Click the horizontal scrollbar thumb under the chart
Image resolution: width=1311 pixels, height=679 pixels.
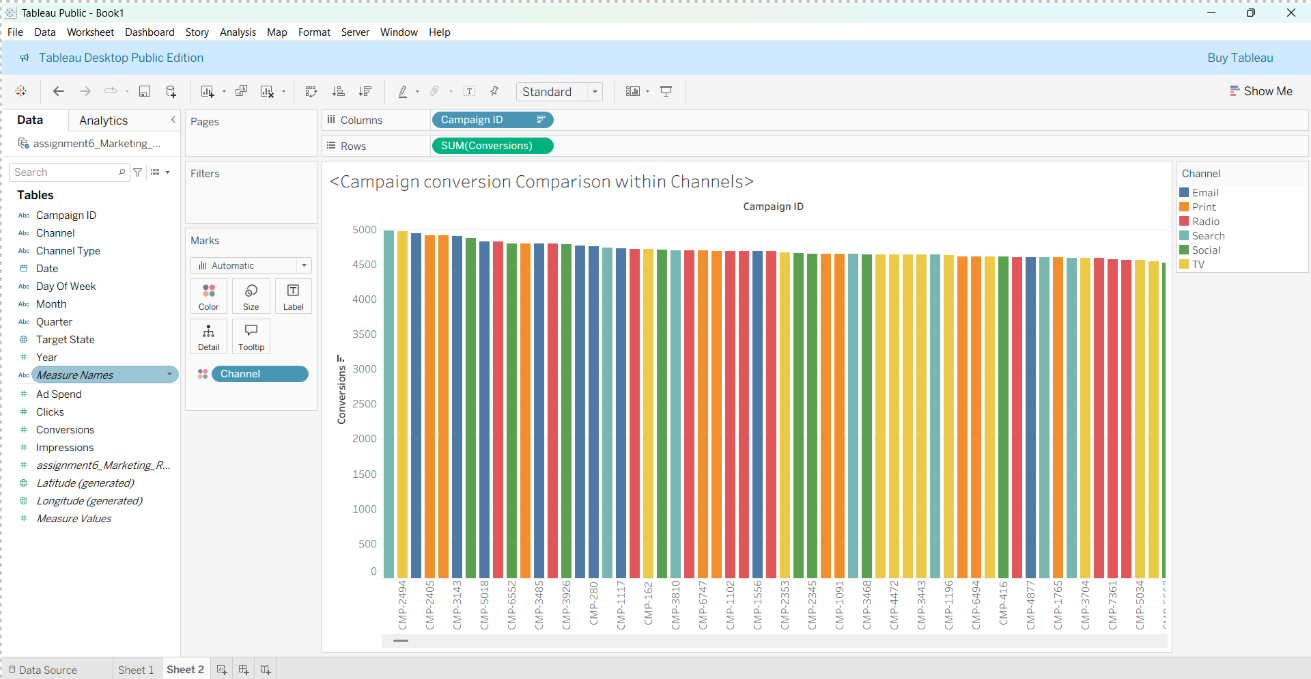[400, 640]
